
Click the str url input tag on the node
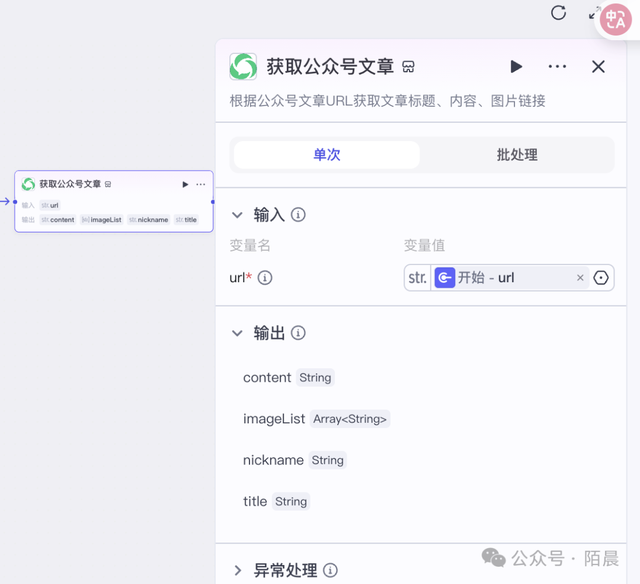tap(50, 205)
